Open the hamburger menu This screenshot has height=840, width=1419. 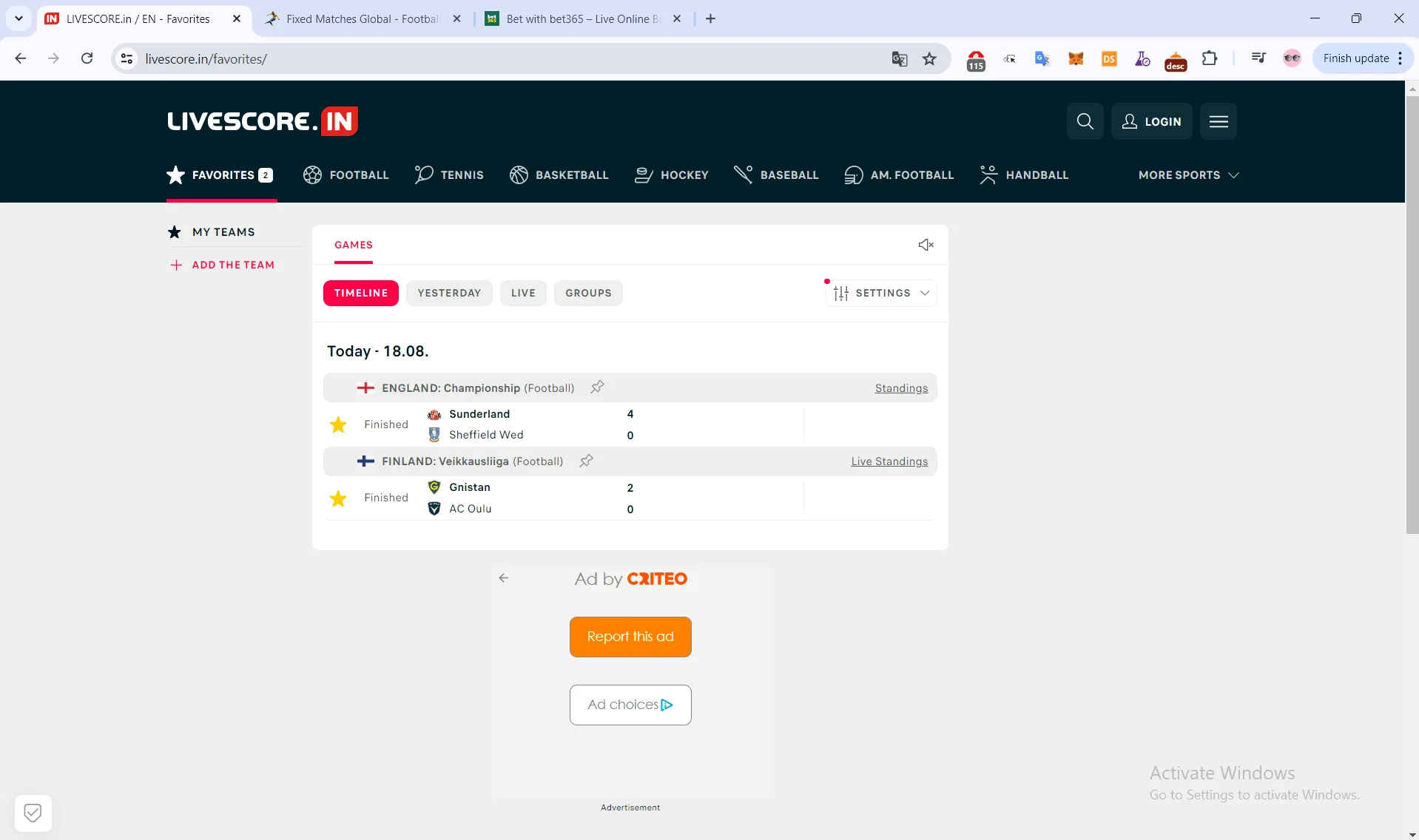[1219, 121]
